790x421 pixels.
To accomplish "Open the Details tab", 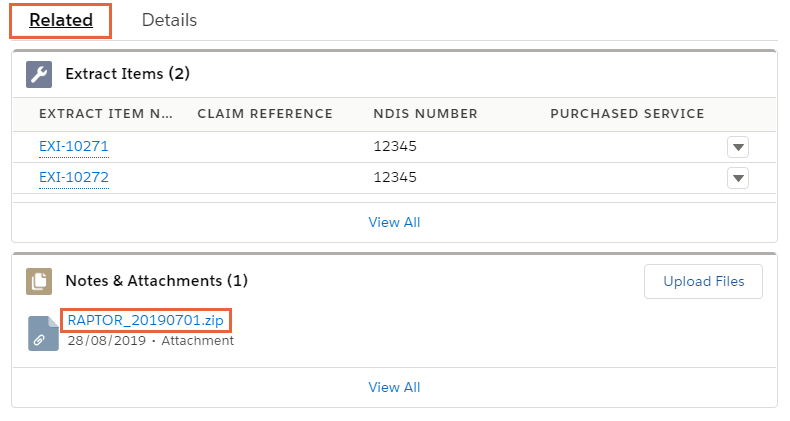I will coord(169,20).
